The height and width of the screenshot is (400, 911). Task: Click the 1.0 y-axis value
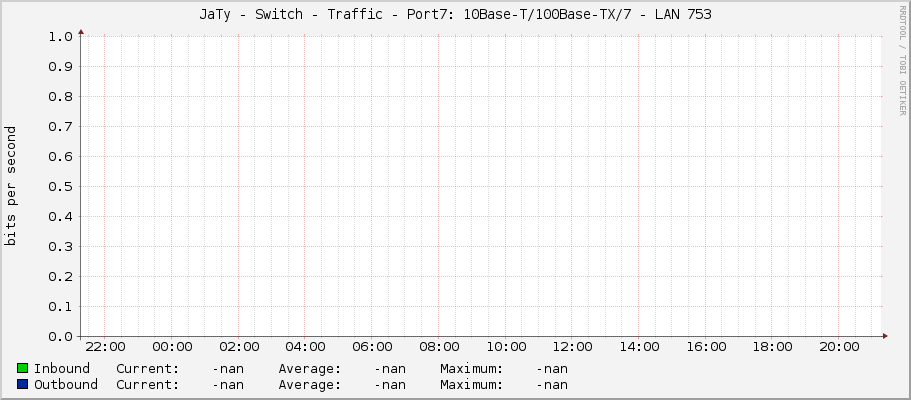pos(61,37)
